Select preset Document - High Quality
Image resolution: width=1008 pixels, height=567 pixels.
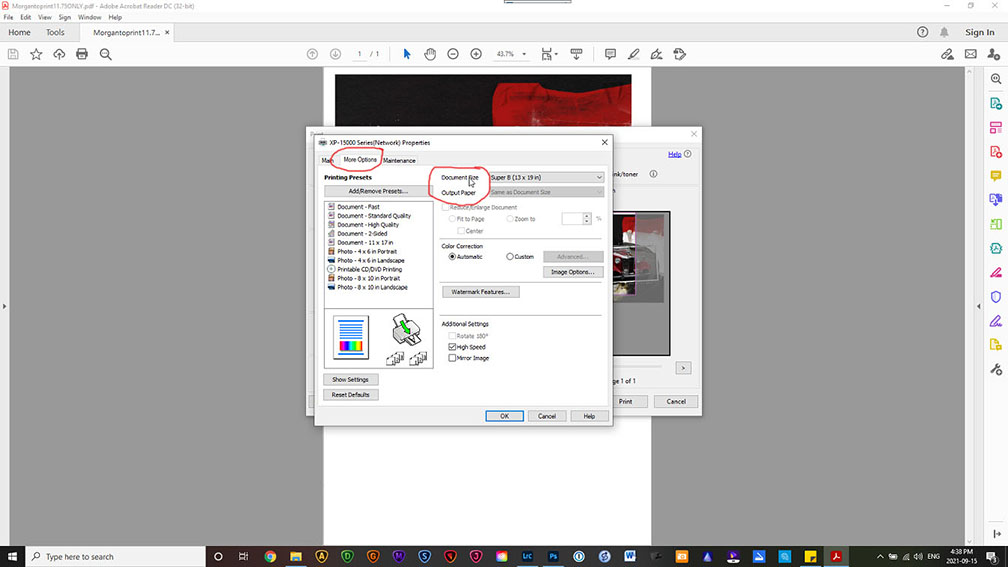(368, 225)
